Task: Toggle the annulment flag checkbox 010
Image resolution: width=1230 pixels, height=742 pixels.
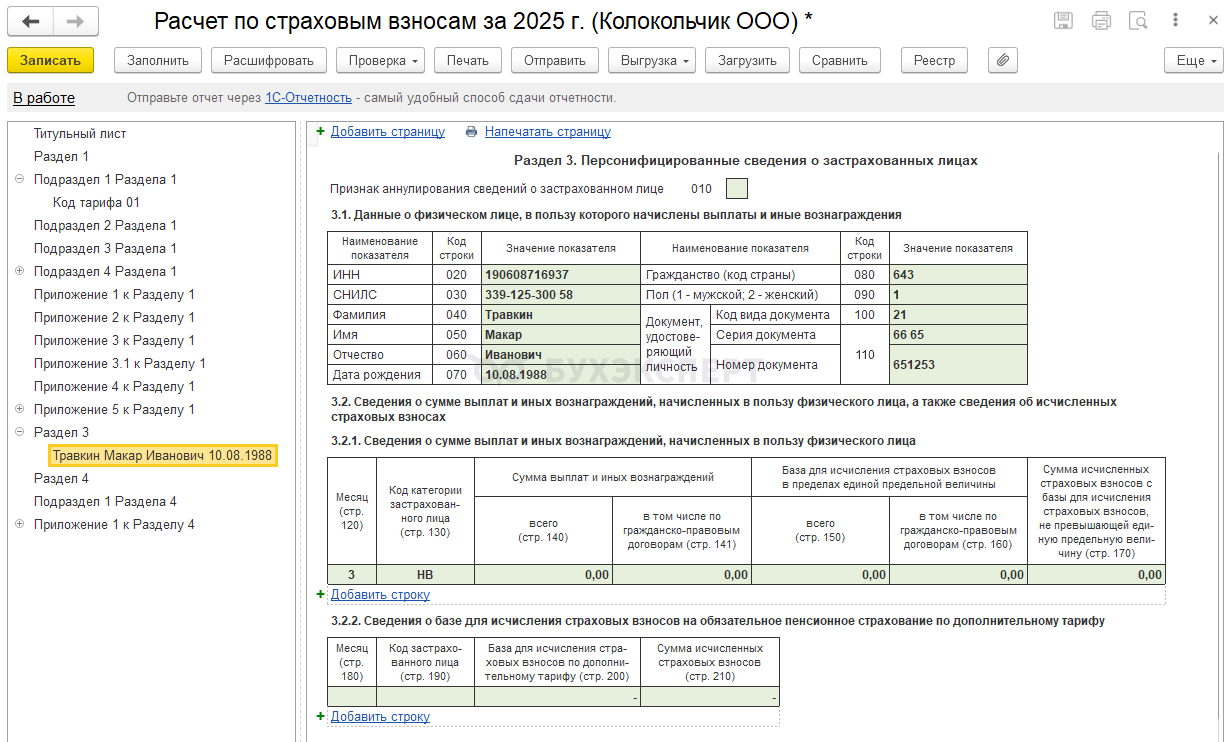Action: pos(736,188)
